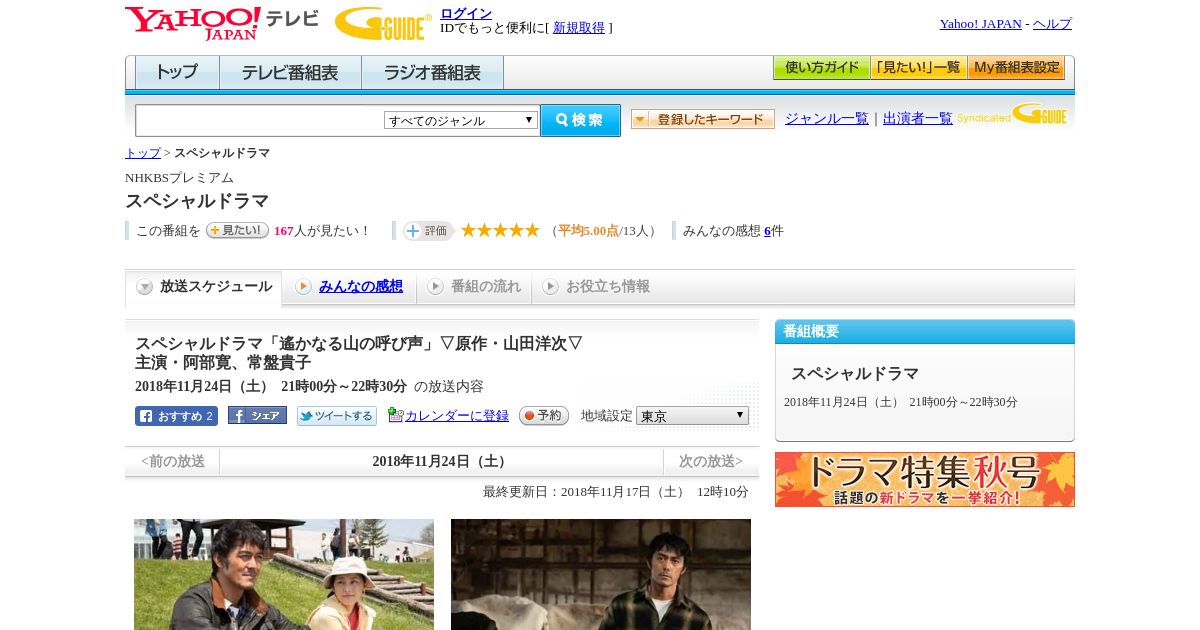Click the calendar icon before カレンダーに登録
This screenshot has width=1200, height=630.
click(x=396, y=415)
